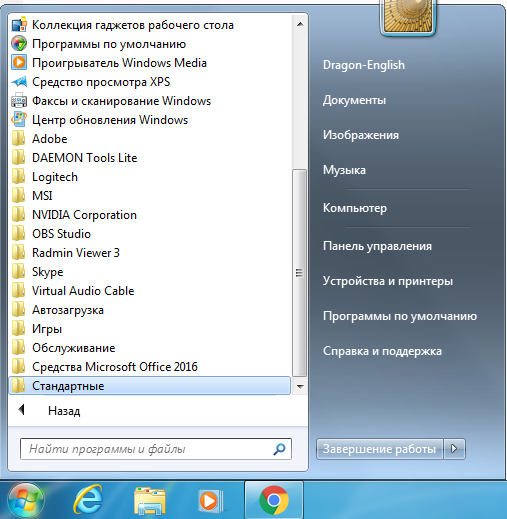The height and width of the screenshot is (519, 507).
Task: Open the desktop gadgets collection icon
Action: tap(19, 25)
